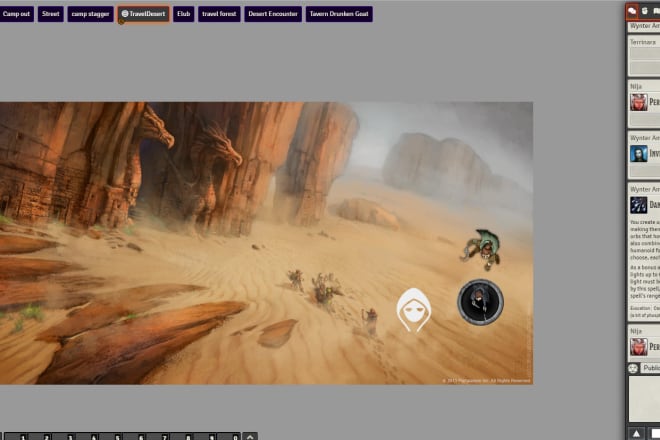
Task: Click macro hotbar slot 8
Action: 180,436
